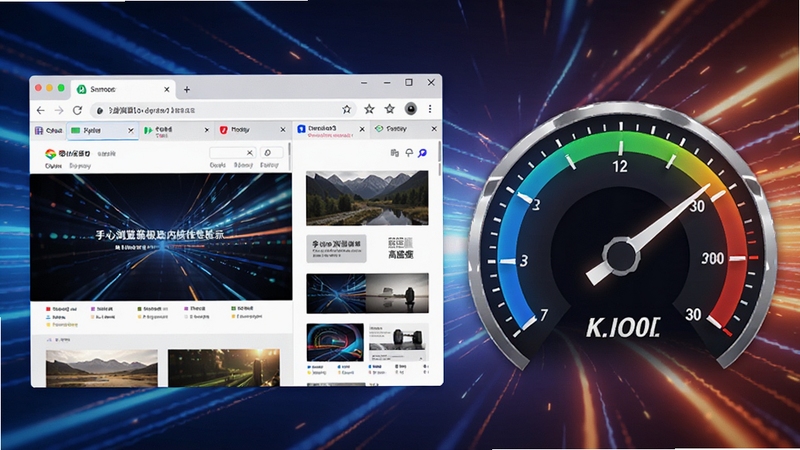Click the search button beside the search box
Viewport: 800px width, 450px height.
pyautogui.click(x=271, y=153)
